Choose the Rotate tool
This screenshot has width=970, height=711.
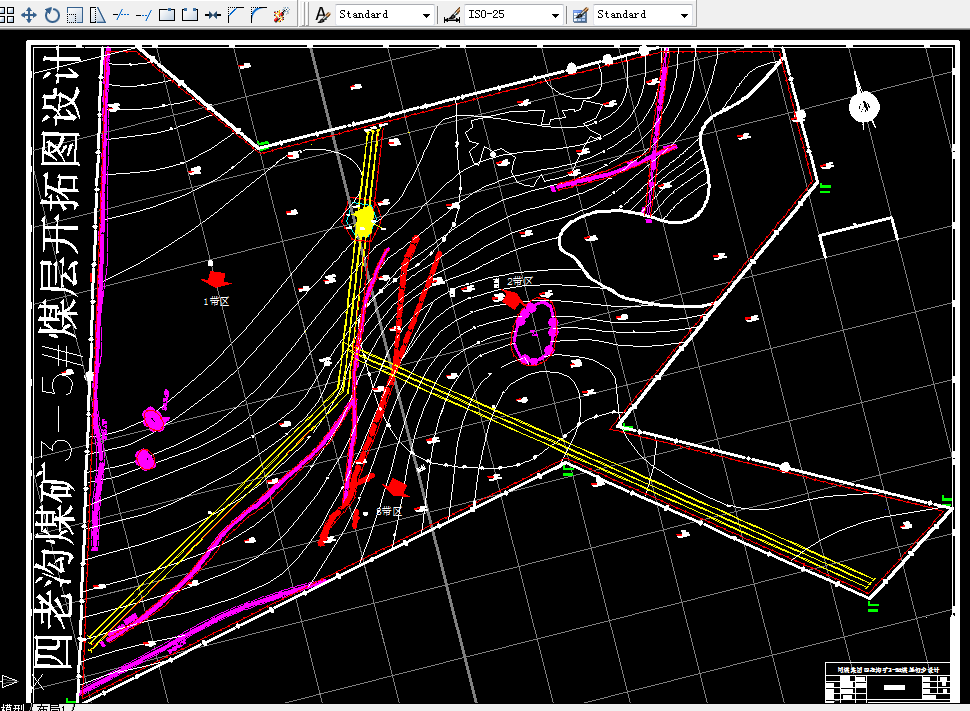click(52, 14)
